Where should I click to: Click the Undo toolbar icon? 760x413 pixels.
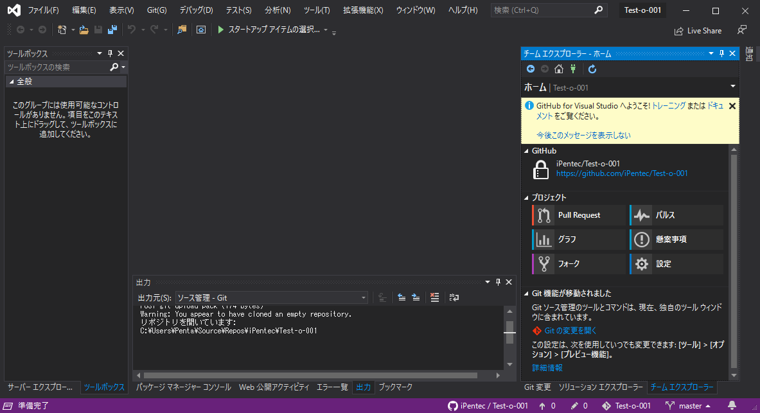[x=131, y=30]
